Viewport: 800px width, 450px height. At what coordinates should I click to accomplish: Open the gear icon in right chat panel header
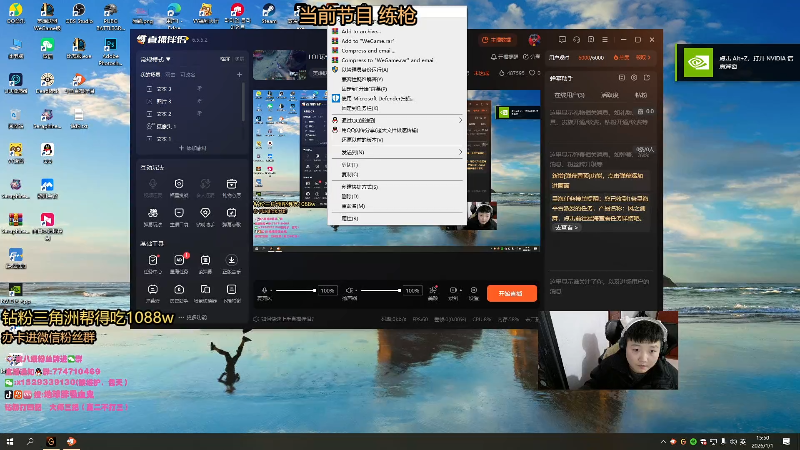pos(634,78)
